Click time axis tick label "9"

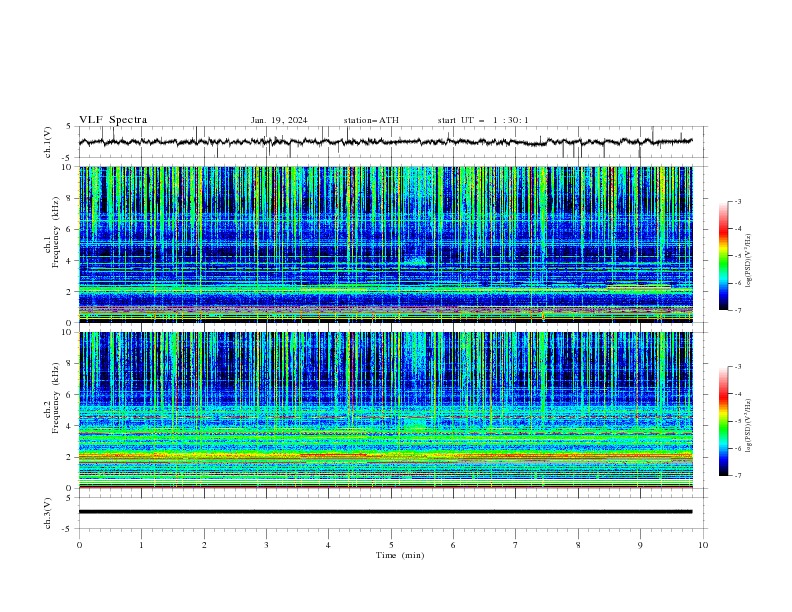click(640, 545)
